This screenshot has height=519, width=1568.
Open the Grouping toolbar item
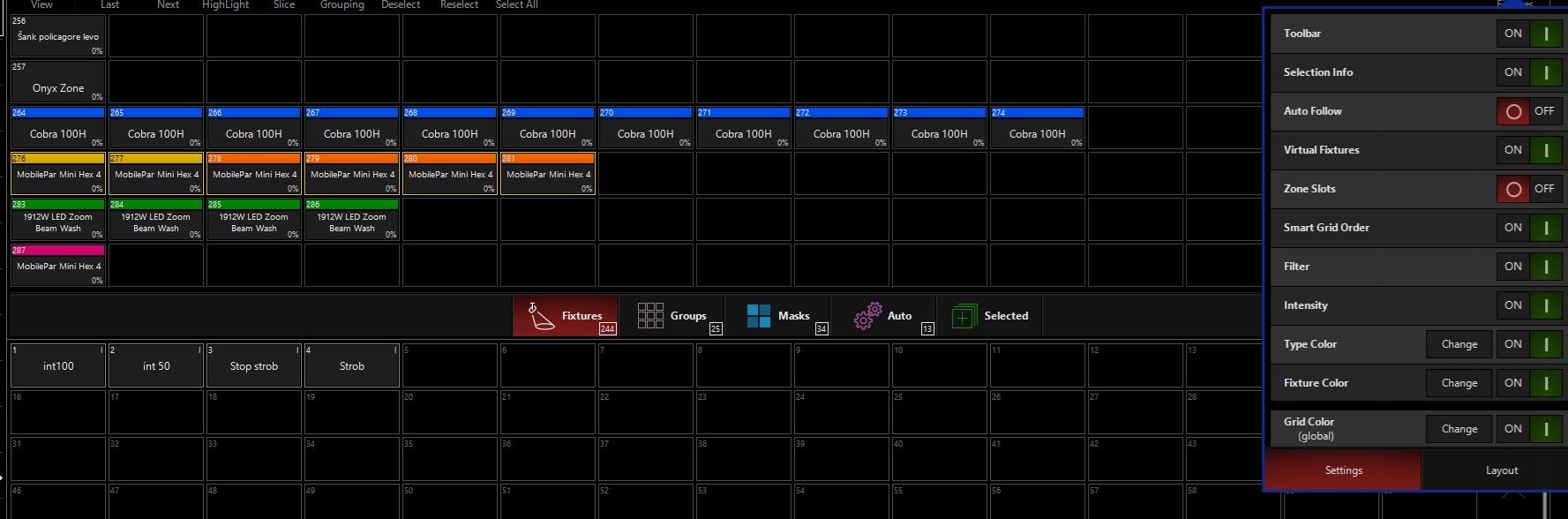(342, 4)
